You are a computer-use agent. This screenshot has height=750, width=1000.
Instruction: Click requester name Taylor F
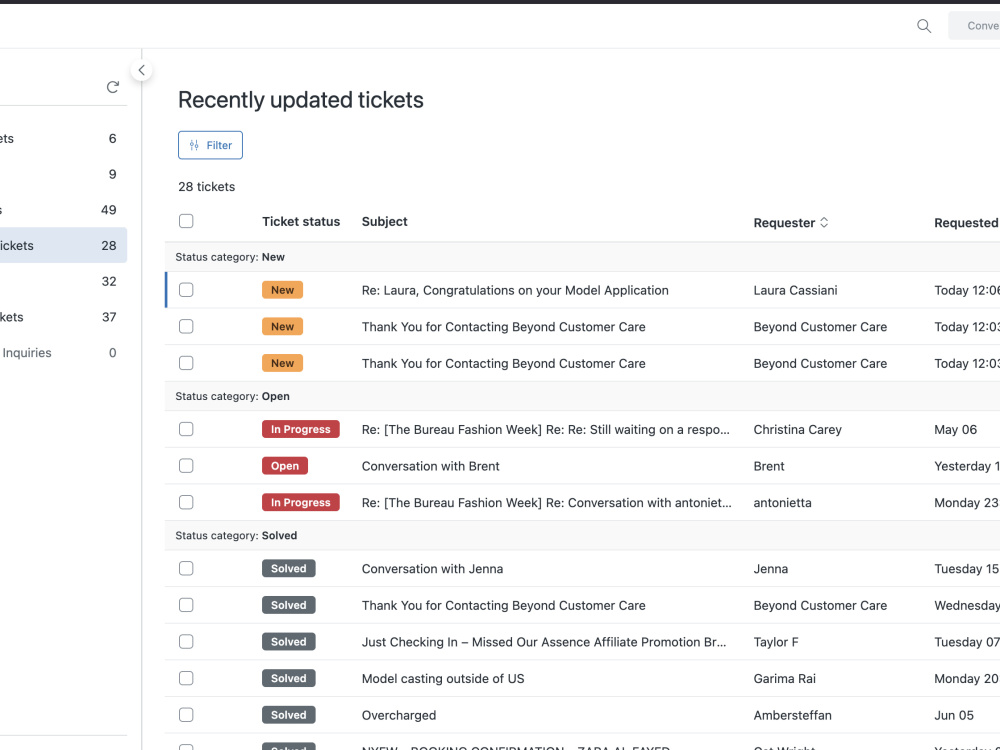tap(776, 642)
